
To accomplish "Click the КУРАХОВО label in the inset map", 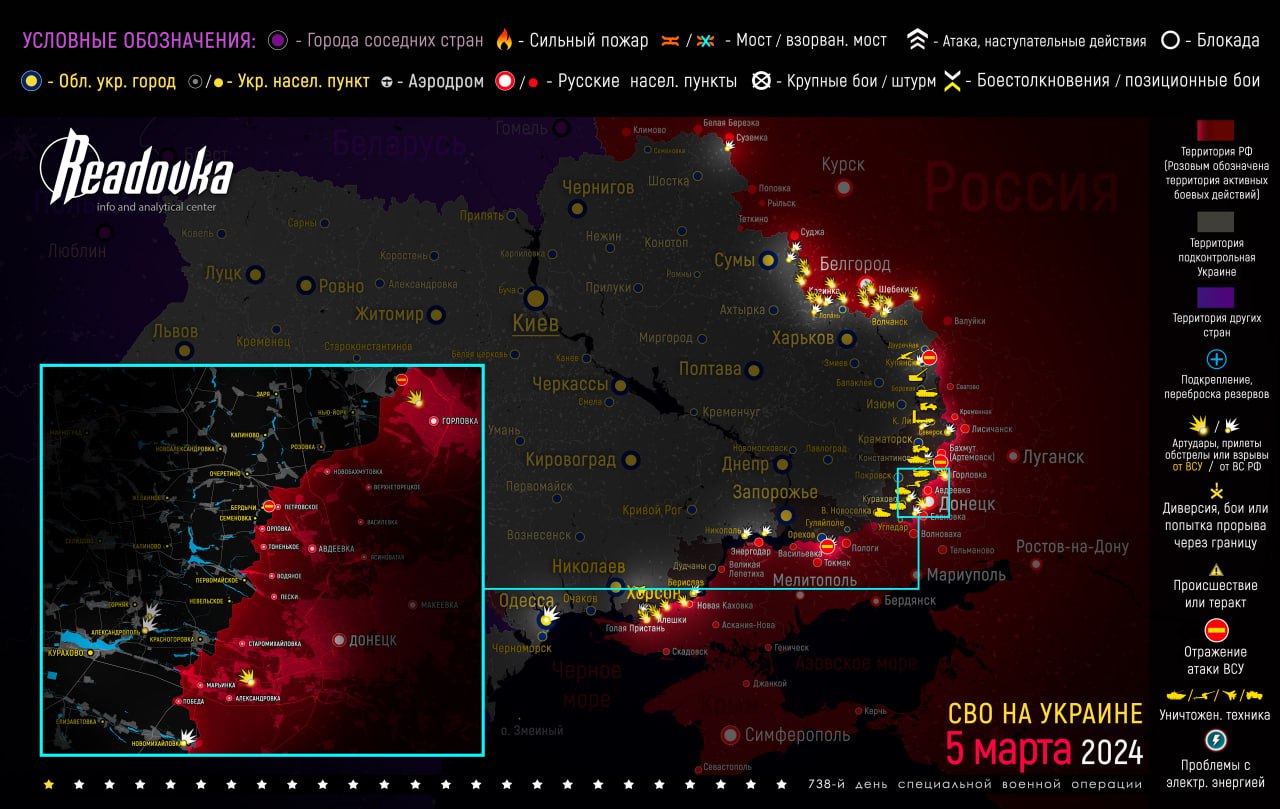I will pos(67,651).
